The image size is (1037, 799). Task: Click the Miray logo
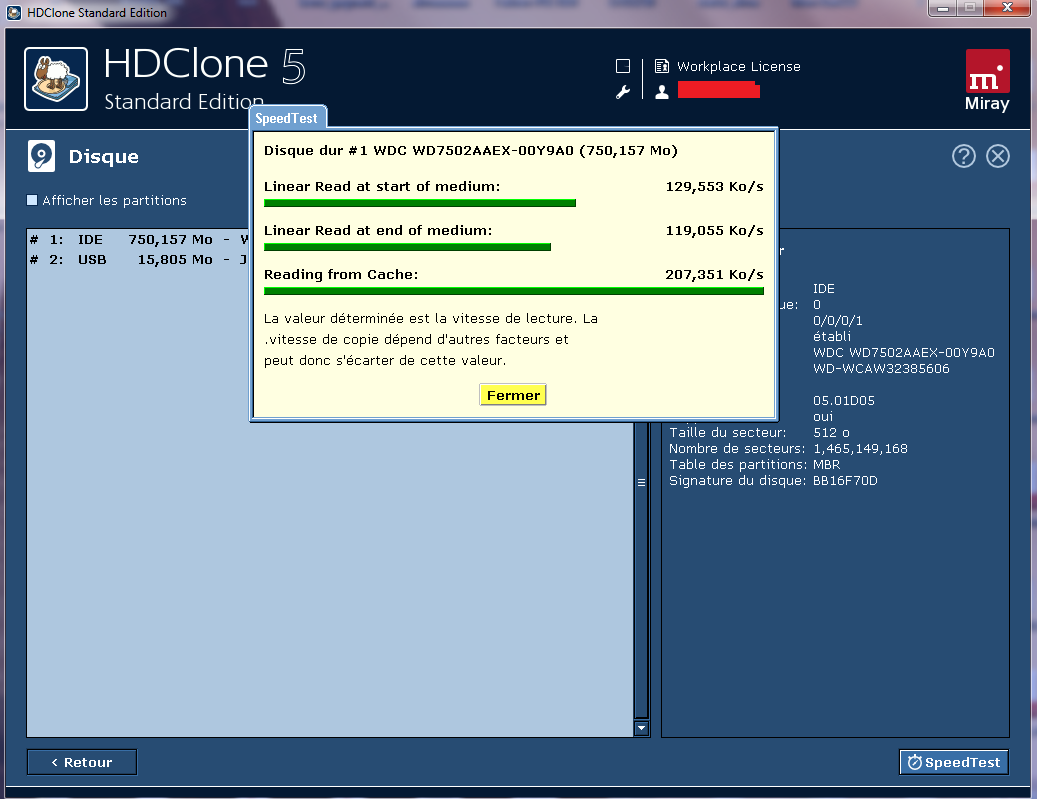[987, 81]
